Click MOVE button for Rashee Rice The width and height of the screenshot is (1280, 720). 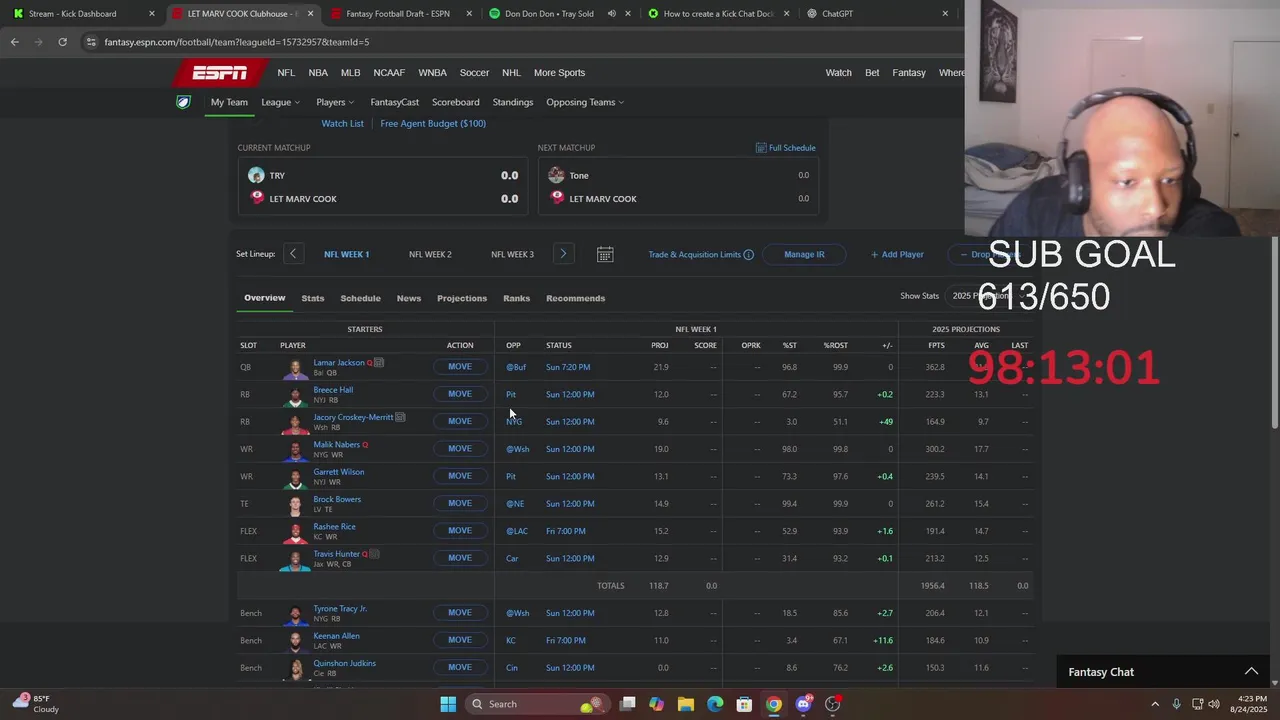tap(460, 531)
